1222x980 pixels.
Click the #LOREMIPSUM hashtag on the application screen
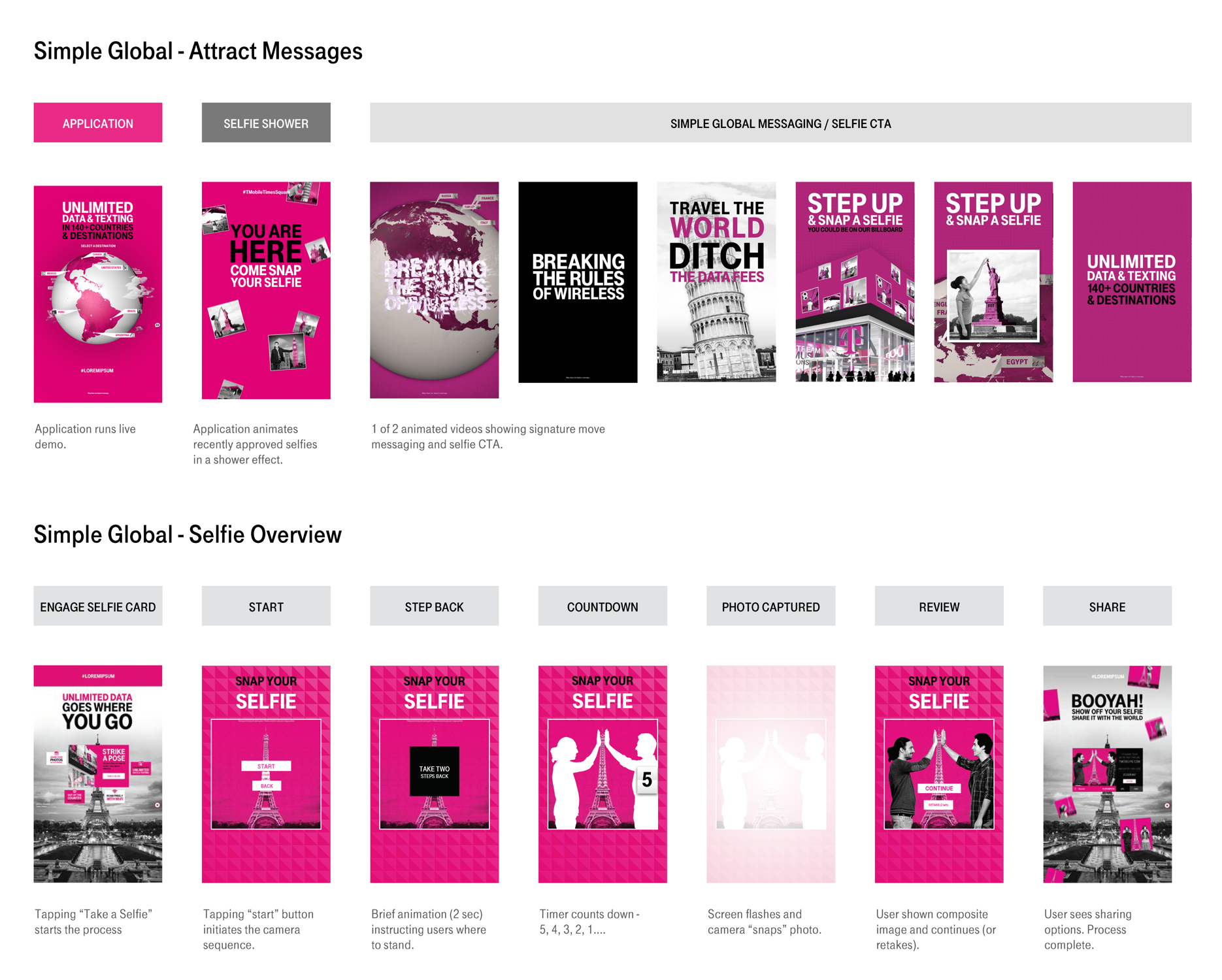(x=97, y=370)
